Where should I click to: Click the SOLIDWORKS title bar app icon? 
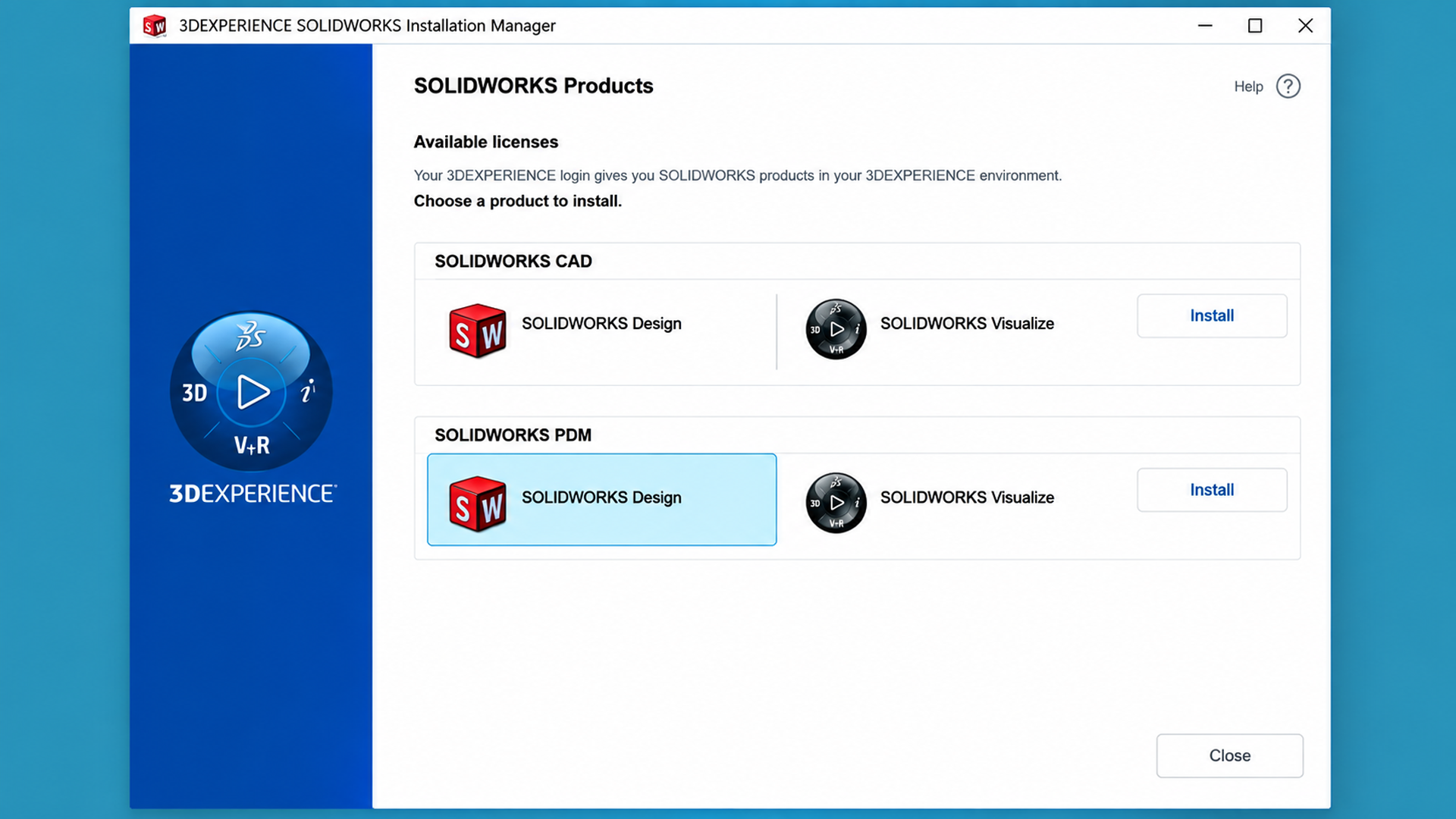point(155,26)
